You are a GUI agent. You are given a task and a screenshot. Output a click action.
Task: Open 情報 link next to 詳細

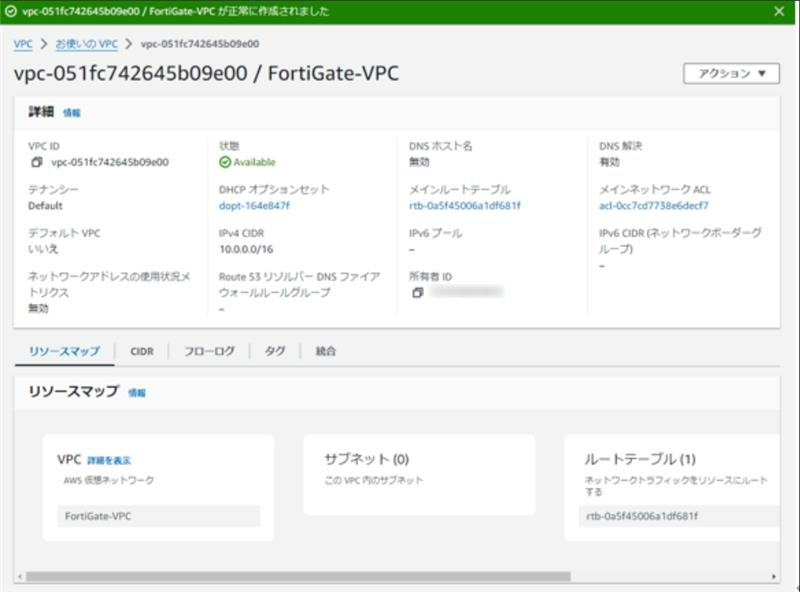pyautogui.click(x=72, y=113)
